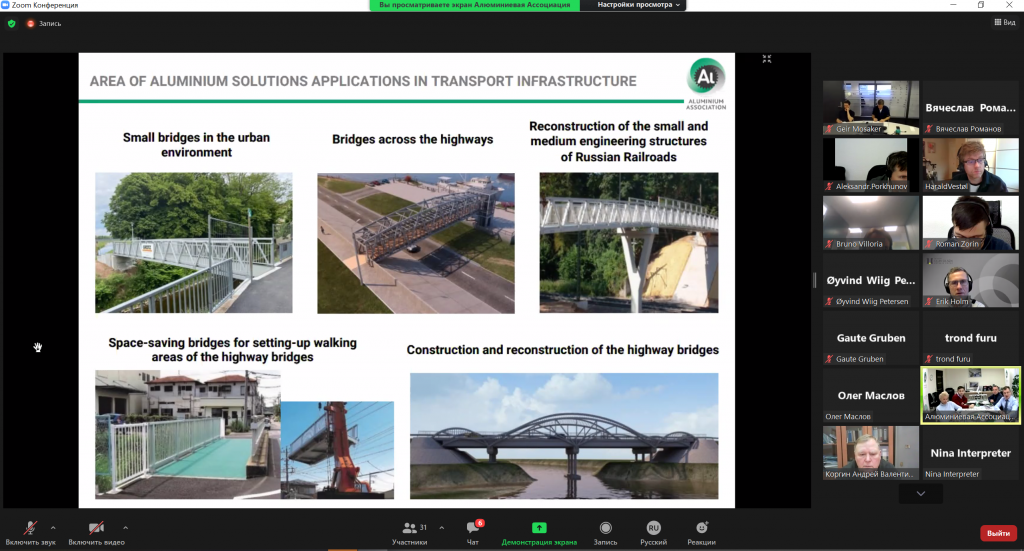This screenshot has height=551, width=1024.
Task: Select Erik Holm's video thumbnail
Action: pos(970,281)
